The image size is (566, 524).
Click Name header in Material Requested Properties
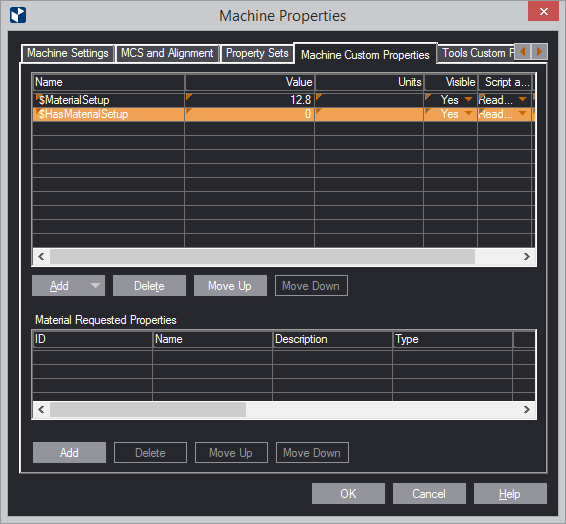212,339
